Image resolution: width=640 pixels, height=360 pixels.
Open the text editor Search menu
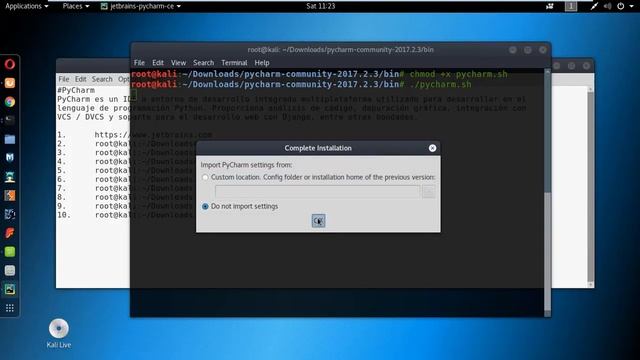(x=102, y=79)
